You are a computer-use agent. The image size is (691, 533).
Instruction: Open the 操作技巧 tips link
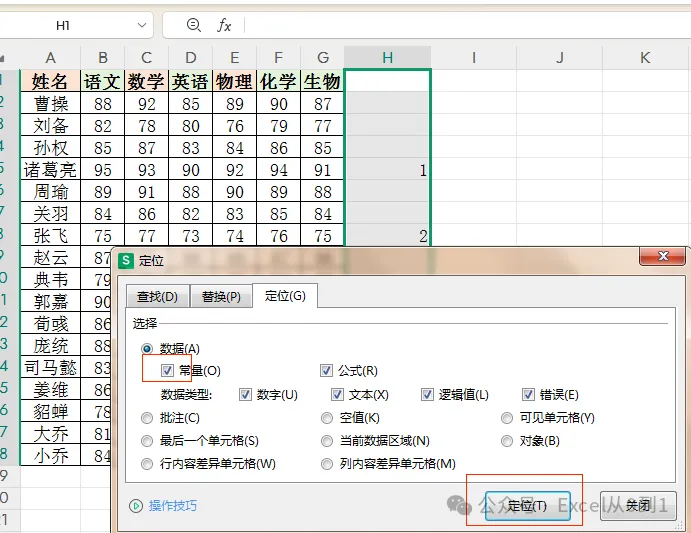pos(172,506)
